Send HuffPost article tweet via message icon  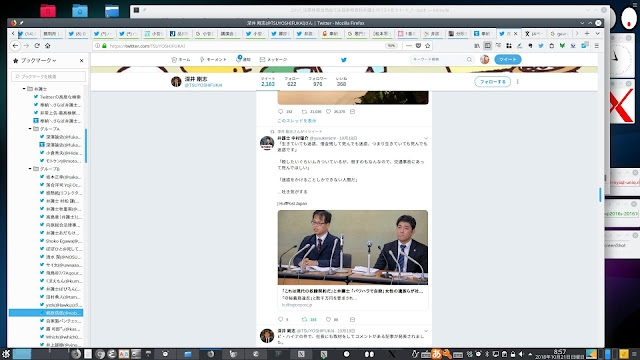(x=352, y=320)
